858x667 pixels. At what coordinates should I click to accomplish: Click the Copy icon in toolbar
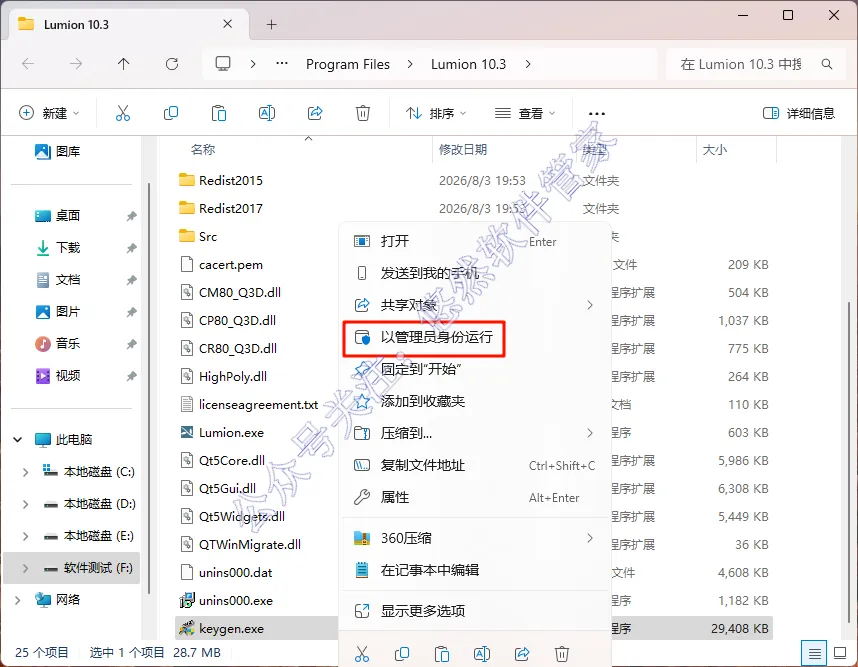171,113
